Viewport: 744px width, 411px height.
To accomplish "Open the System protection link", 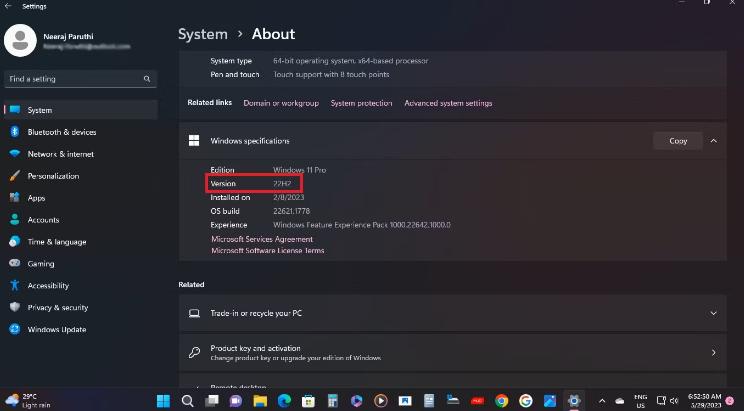I will click(361, 103).
